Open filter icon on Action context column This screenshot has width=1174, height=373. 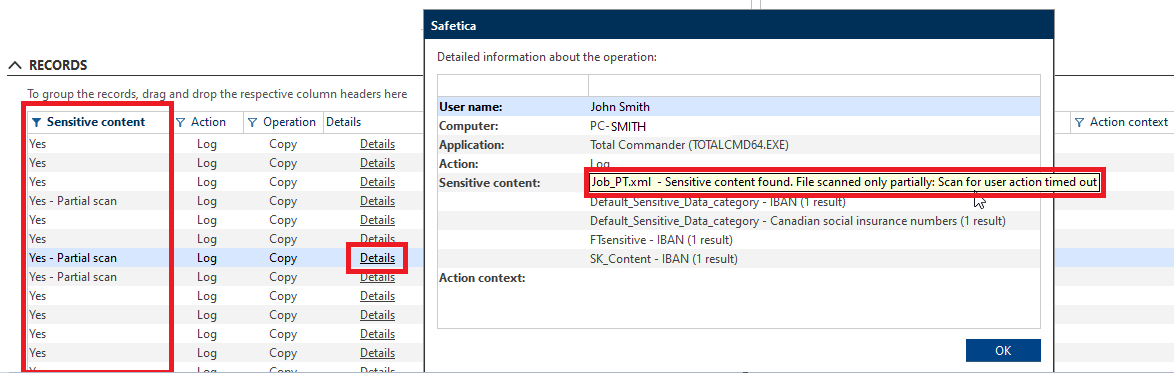point(1080,122)
